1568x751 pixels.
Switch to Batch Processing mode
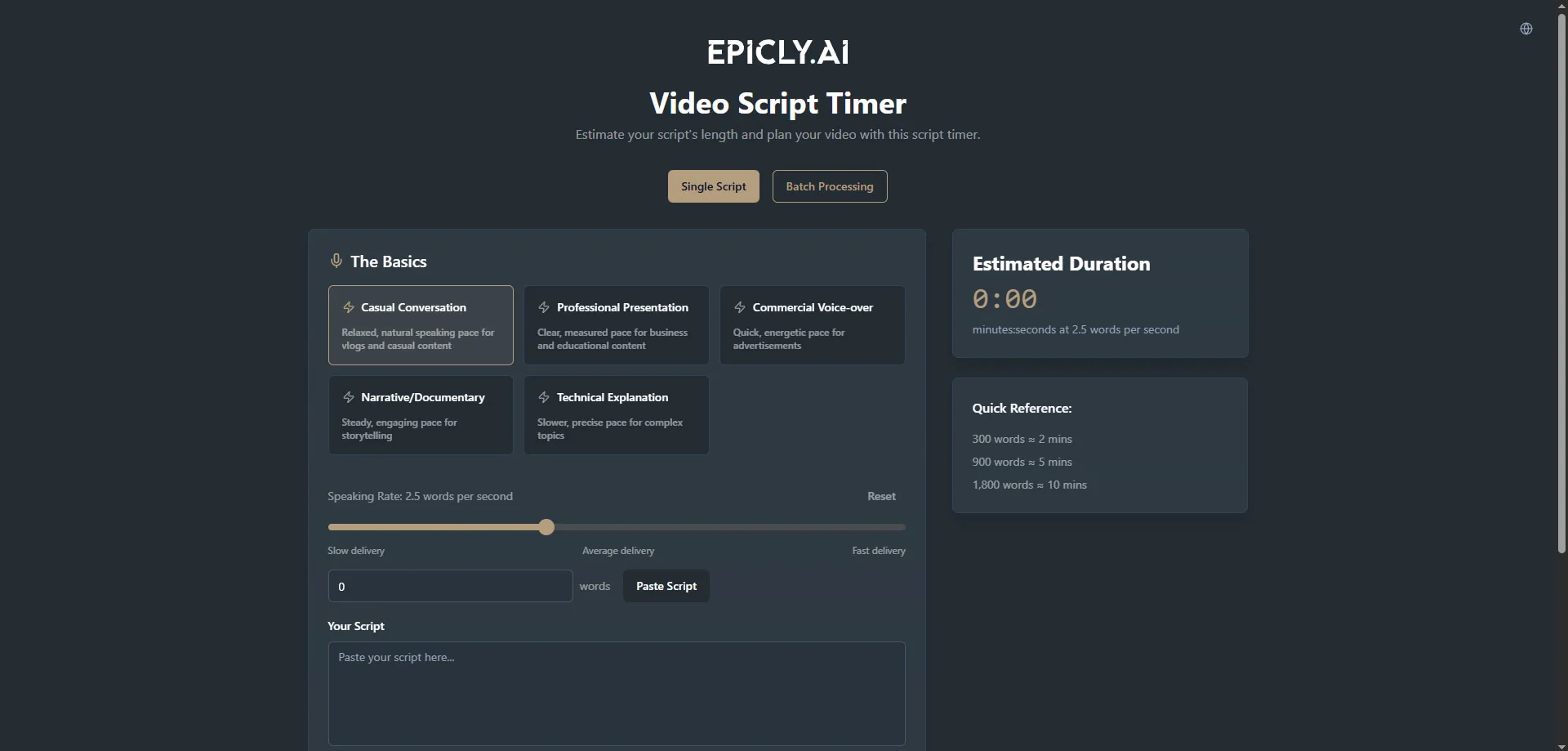830,186
